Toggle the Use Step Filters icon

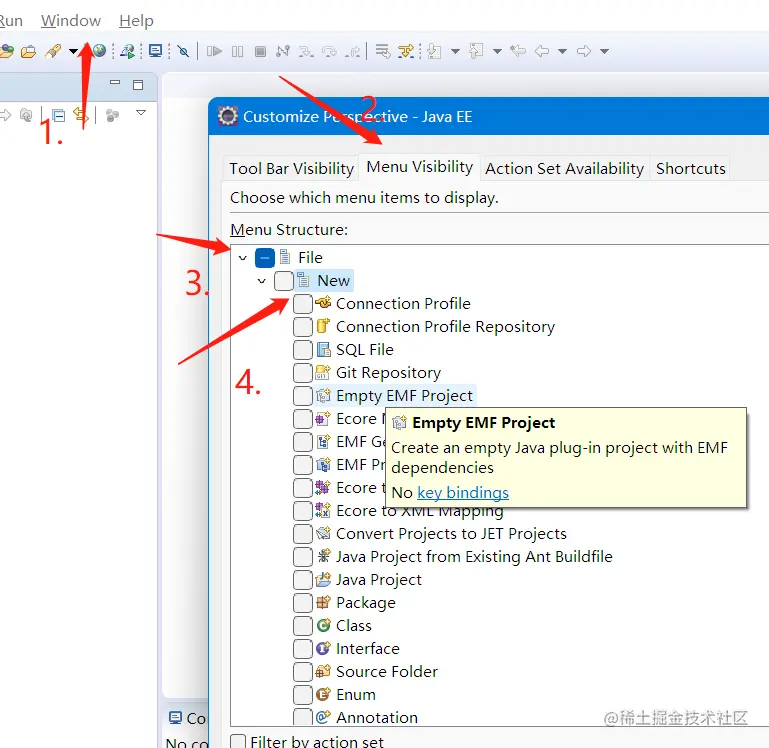(x=406, y=51)
